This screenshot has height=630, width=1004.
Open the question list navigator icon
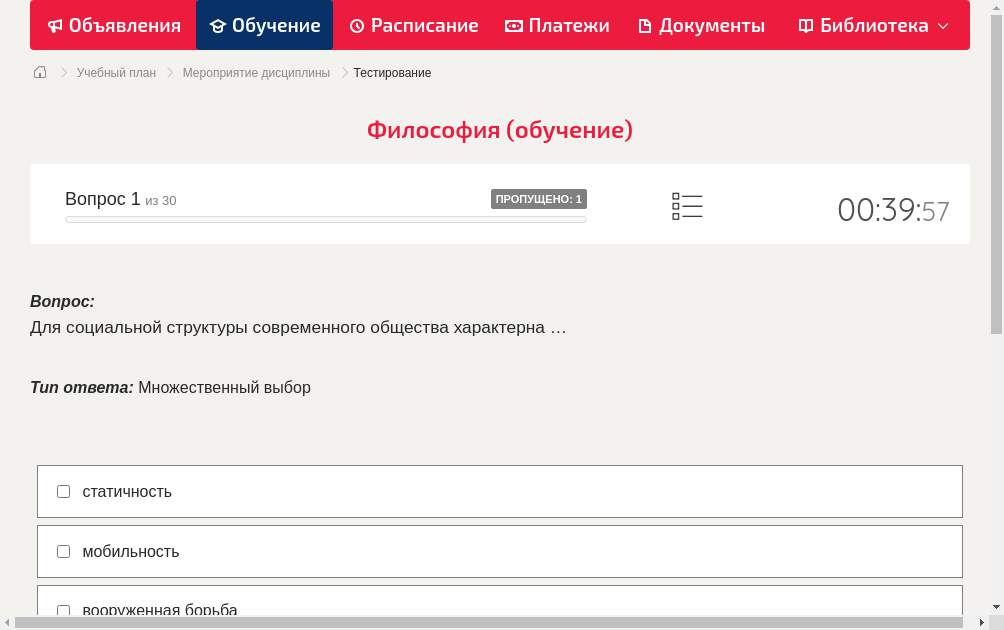click(687, 206)
